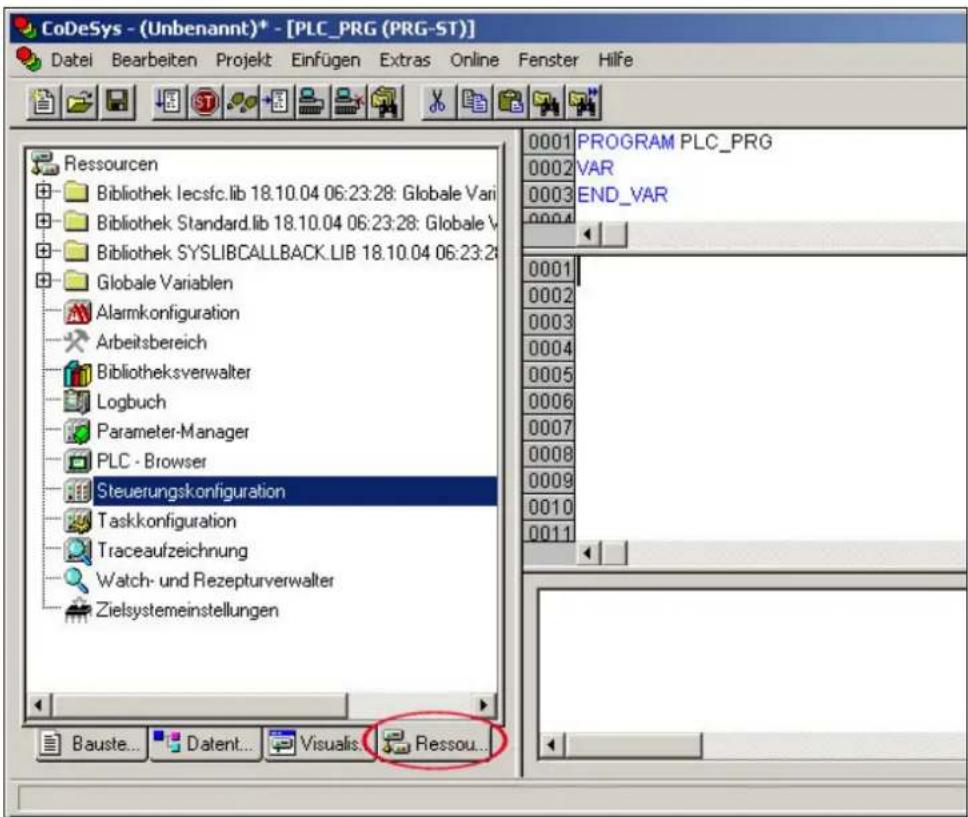Screen dimensions: 968x817
Task: Click the Open file folder icon
Action: point(80,101)
